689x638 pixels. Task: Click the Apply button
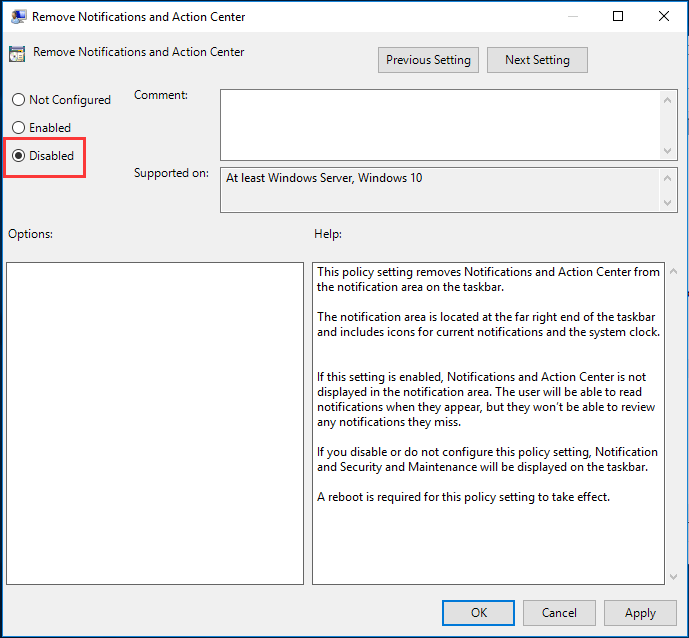point(640,613)
